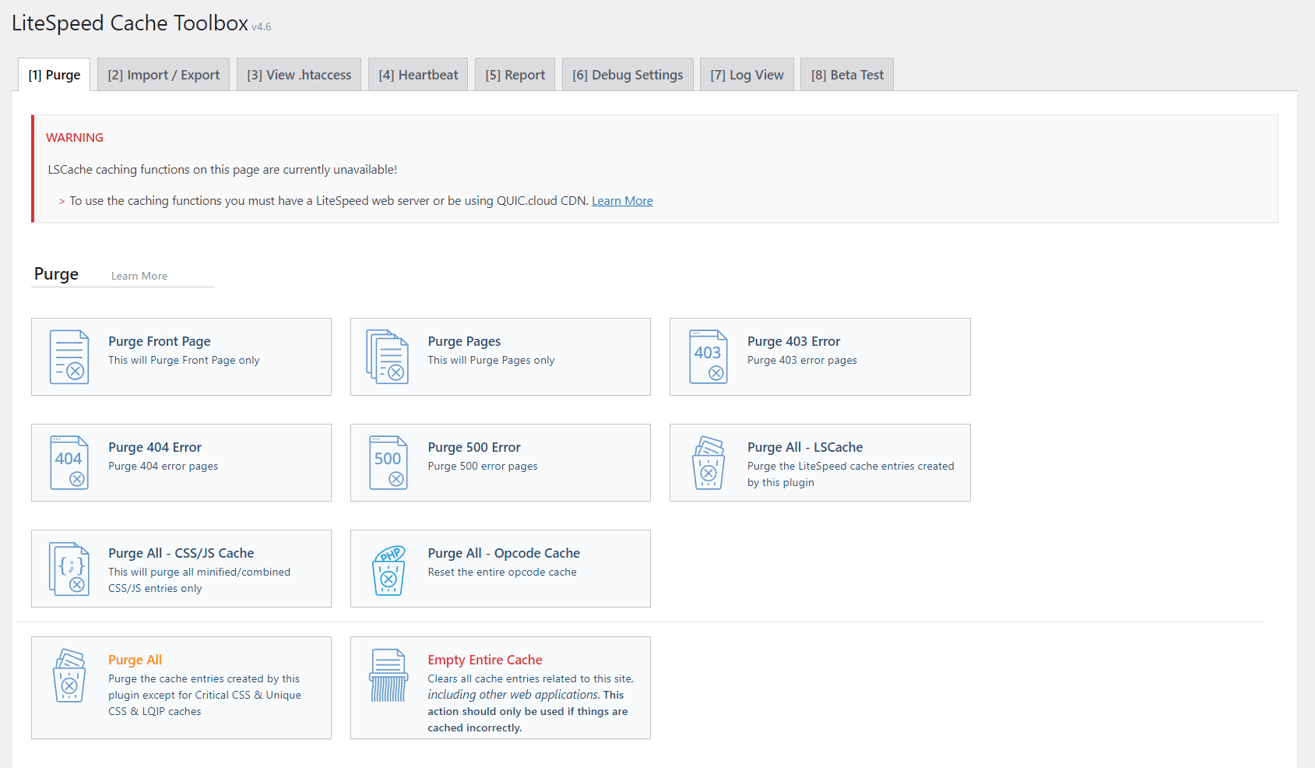Click the PHP opcode cache bin icon
Viewport: 1315px width, 768px height.
(x=389, y=568)
